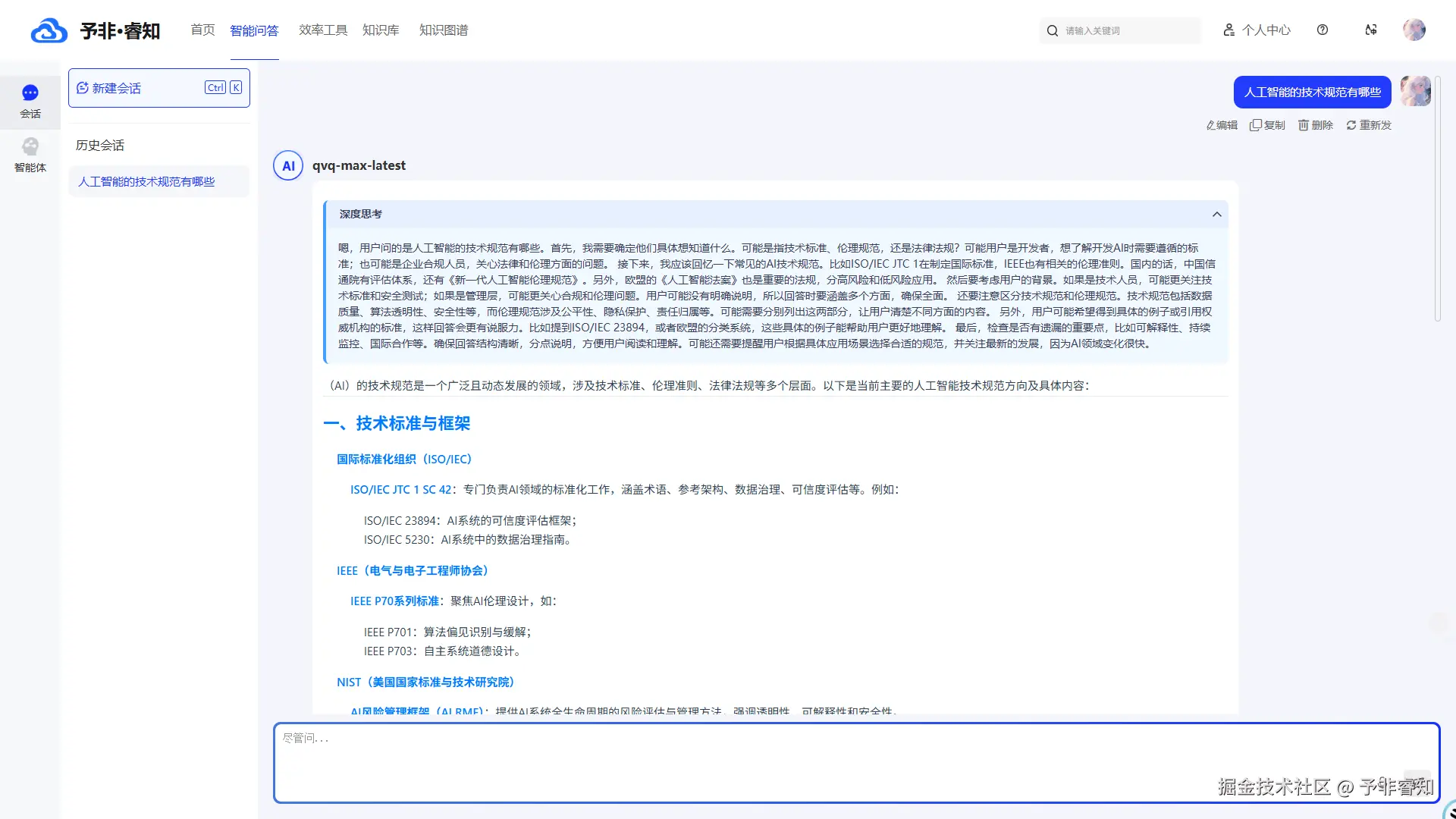This screenshot has height=819, width=1456.
Task: Copy the message with 复制
Action: tap(1267, 125)
